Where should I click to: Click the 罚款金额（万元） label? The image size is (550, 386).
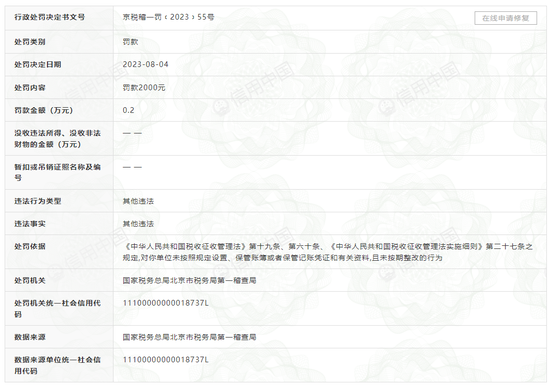44,110
